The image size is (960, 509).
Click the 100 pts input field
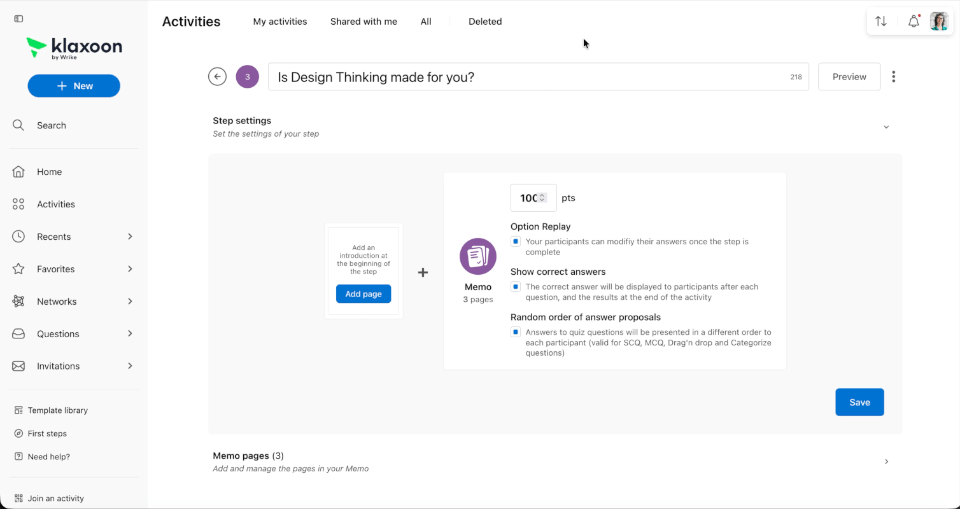(x=533, y=198)
